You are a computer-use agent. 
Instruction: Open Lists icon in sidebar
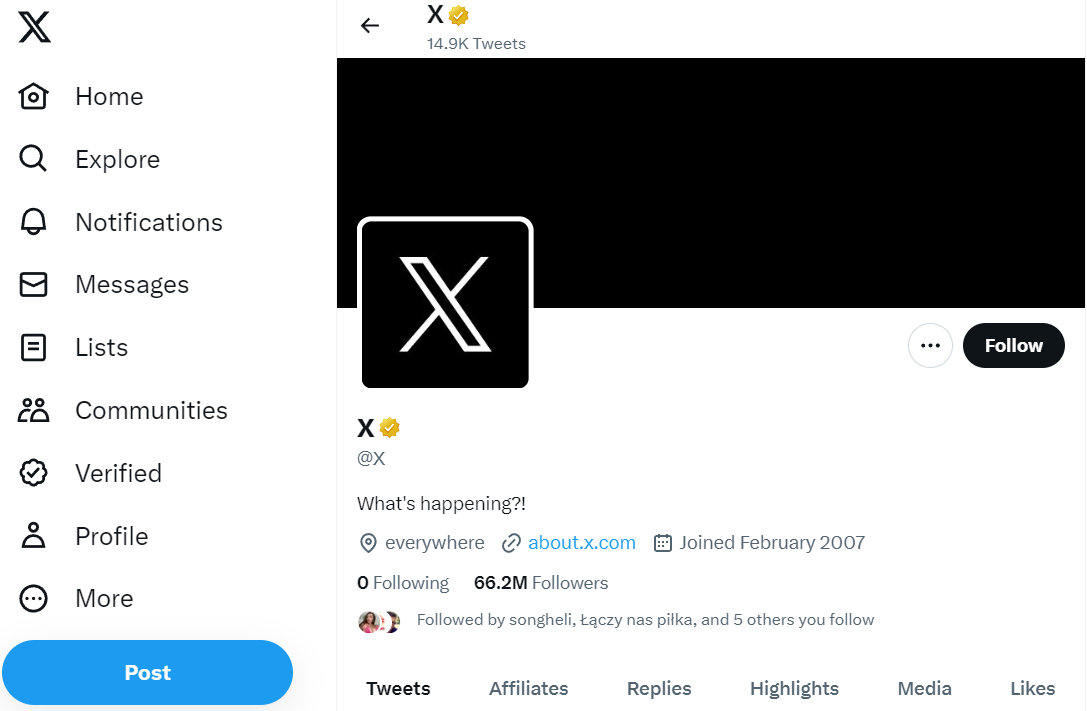(33, 347)
